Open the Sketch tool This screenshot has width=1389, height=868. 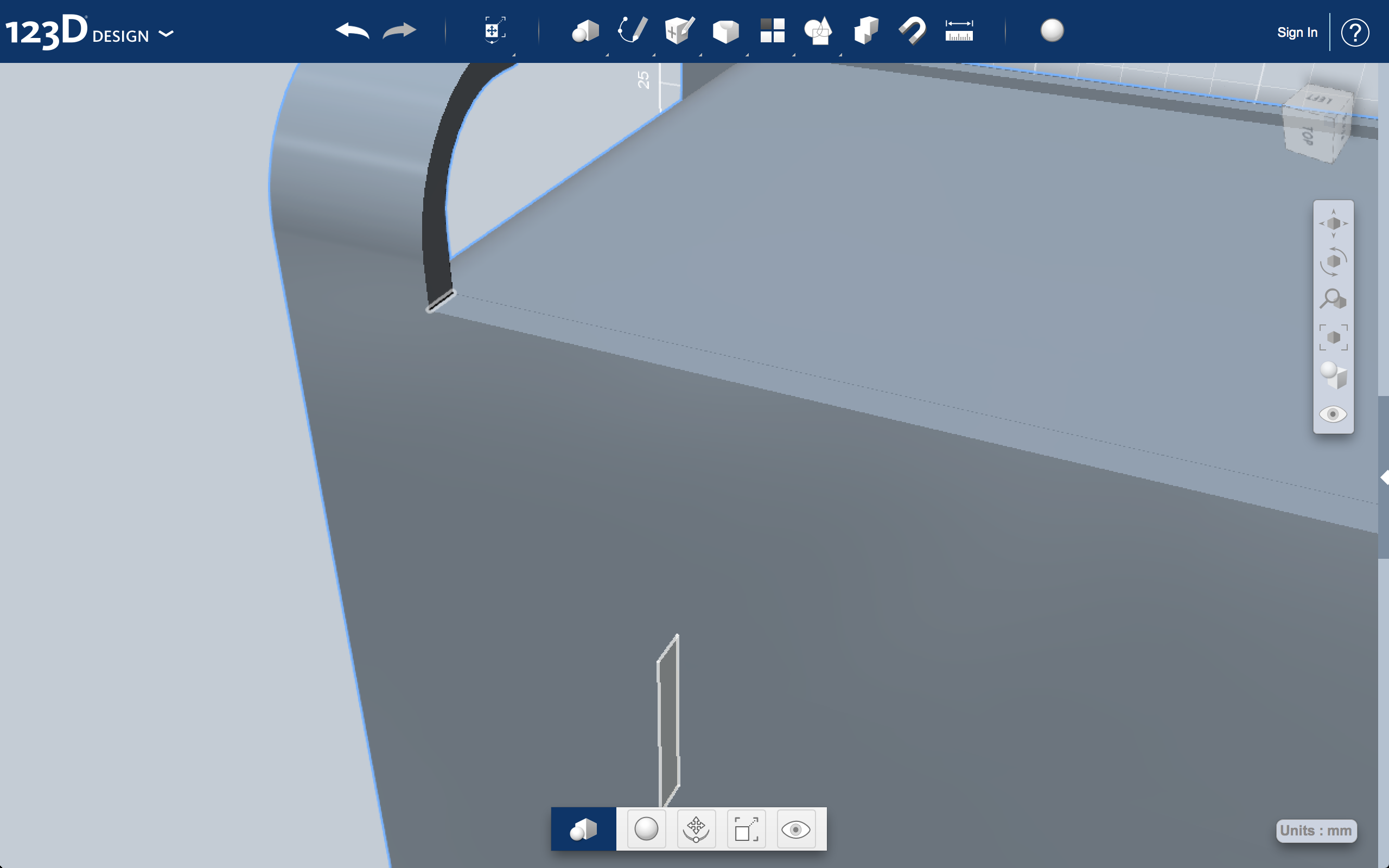coord(632,31)
